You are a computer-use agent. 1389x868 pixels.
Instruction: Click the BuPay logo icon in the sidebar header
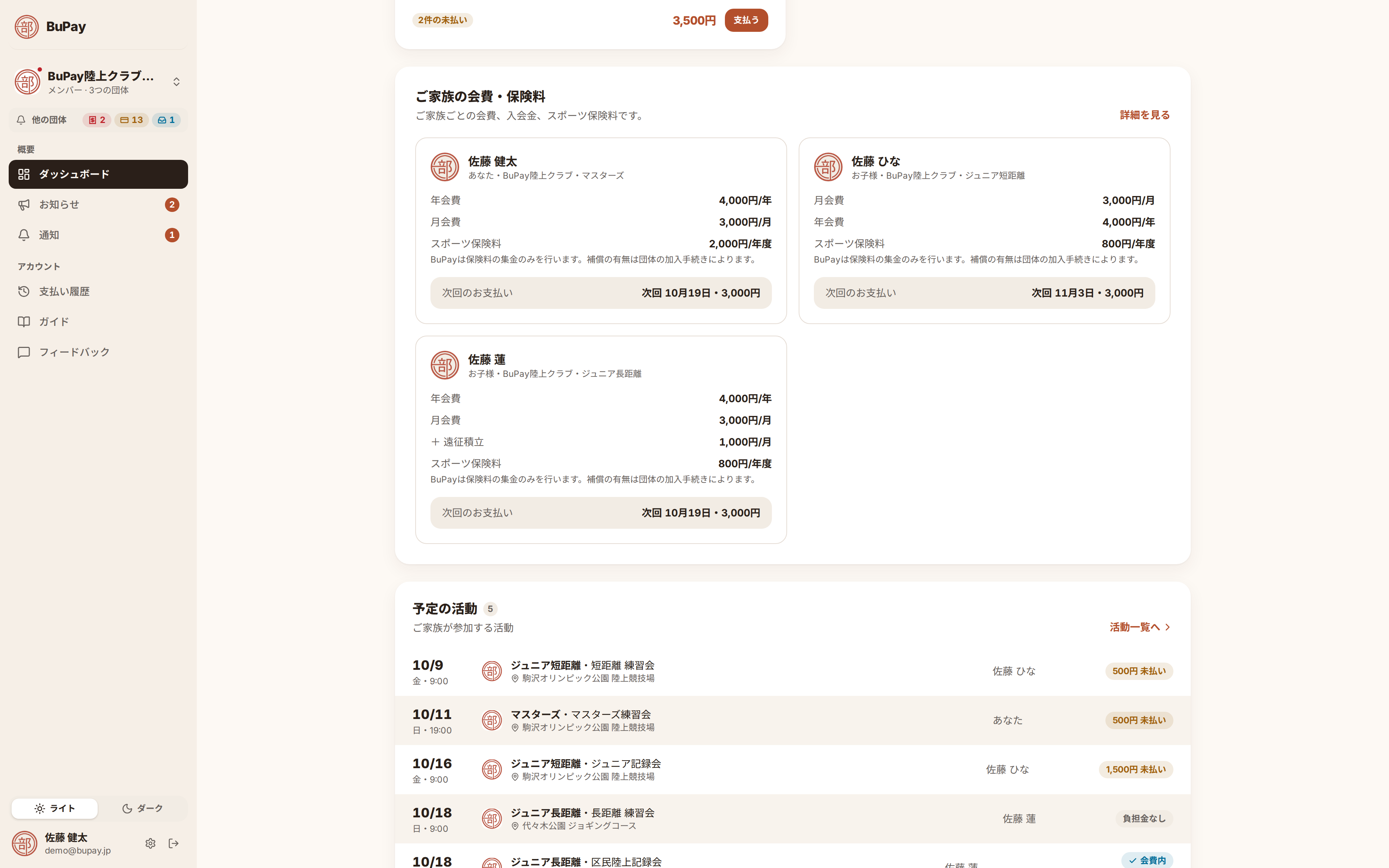(26, 26)
